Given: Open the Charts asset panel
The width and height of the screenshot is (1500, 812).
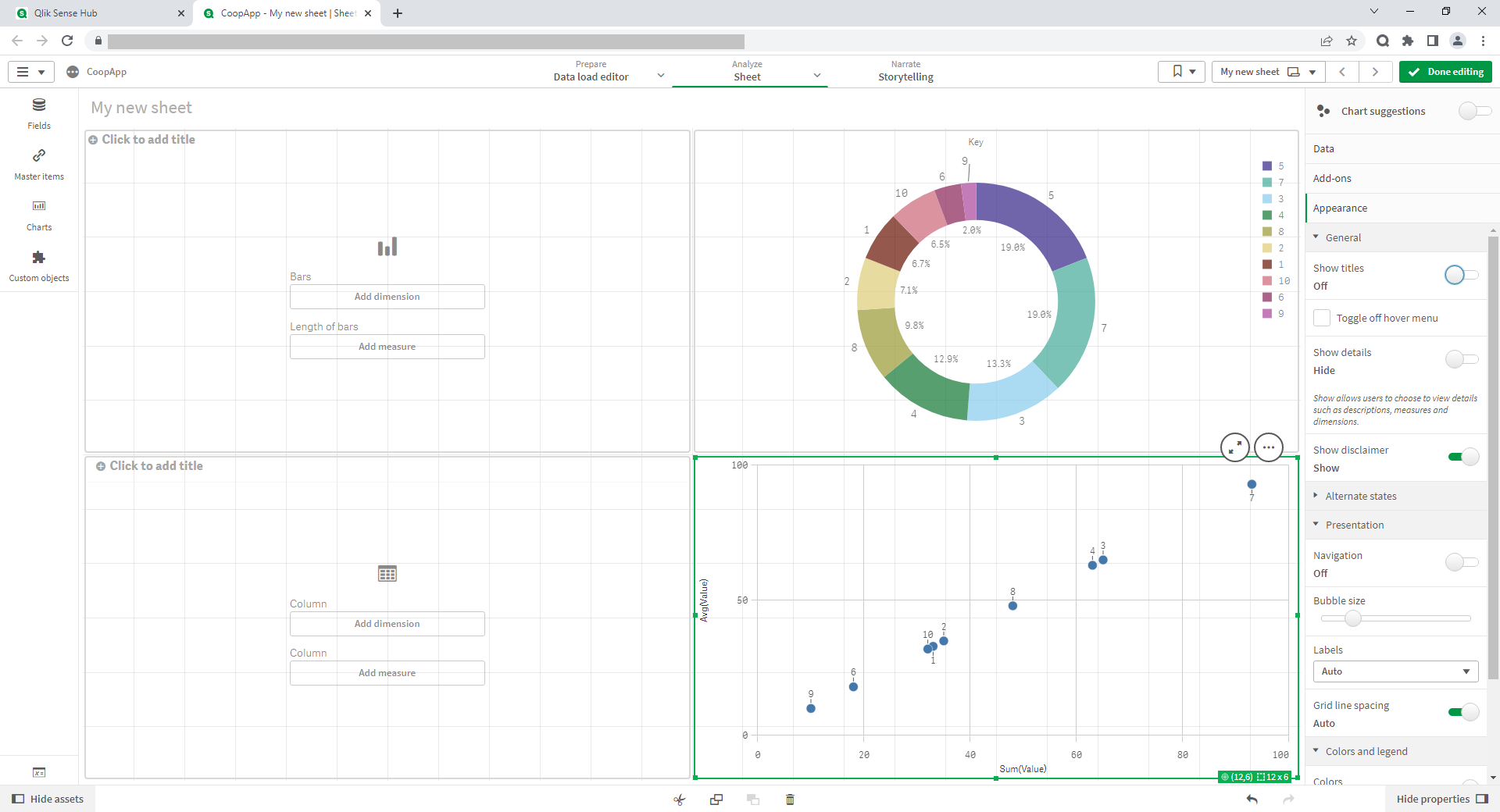Looking at the screenshot, I should (x=39, y=215).
